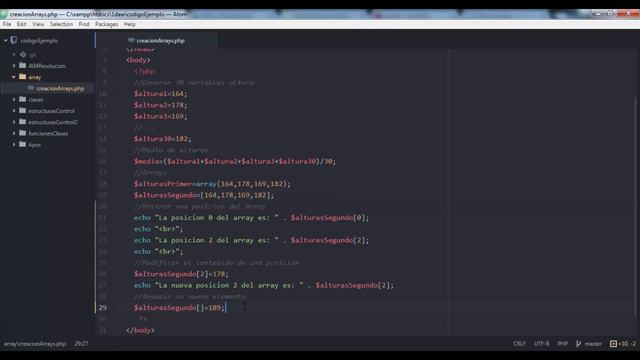Click the estructurasControl2 folder icon
The width and height of the screenshot is (640, 360).
point(23,122)
